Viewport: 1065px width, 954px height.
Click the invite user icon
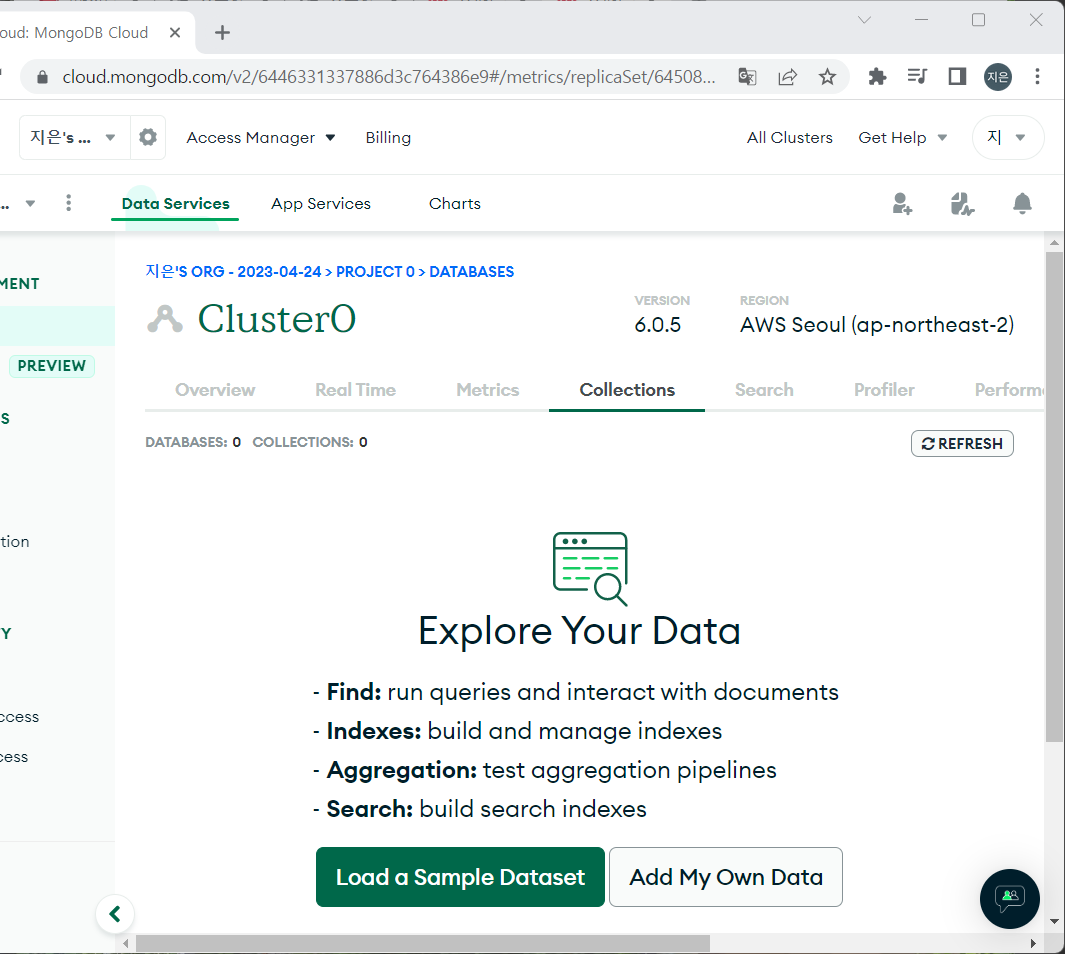click(x=902, y=204)
